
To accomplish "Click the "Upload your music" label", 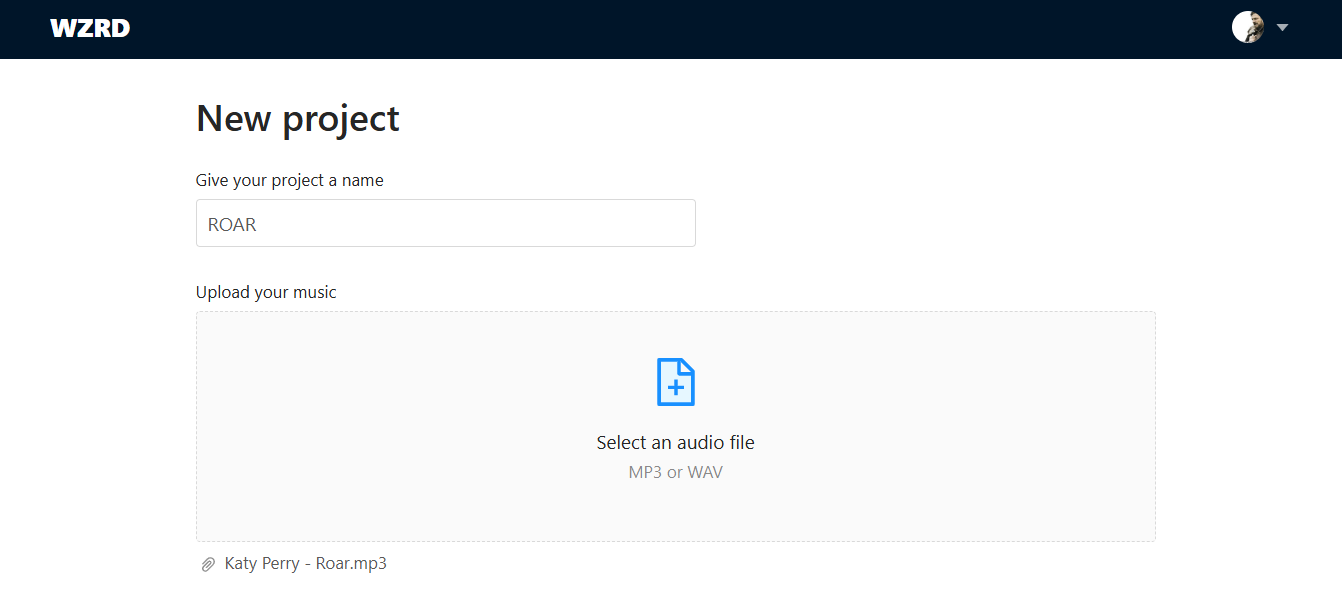I will pyautogui.click(x=266, y=292).
